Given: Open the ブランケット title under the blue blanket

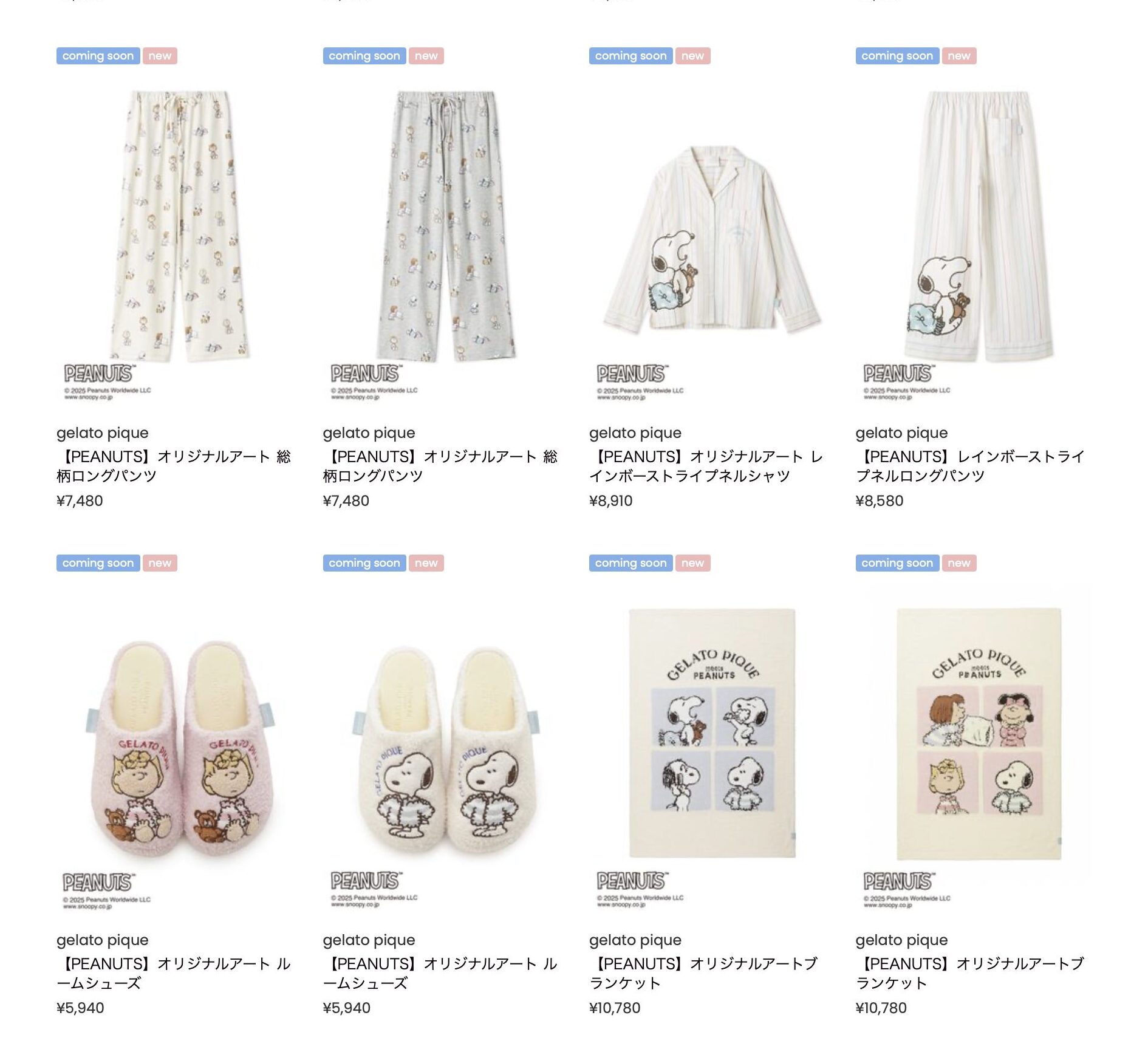Looking at the screenshot, I should click(703, 973).
